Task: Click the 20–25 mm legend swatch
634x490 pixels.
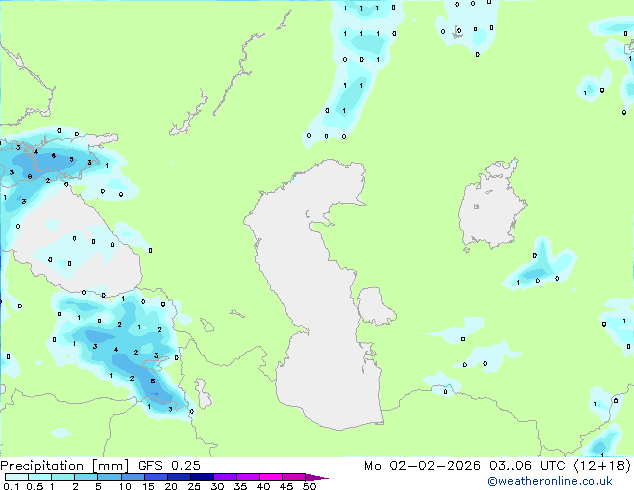Action: click(179, 477)
